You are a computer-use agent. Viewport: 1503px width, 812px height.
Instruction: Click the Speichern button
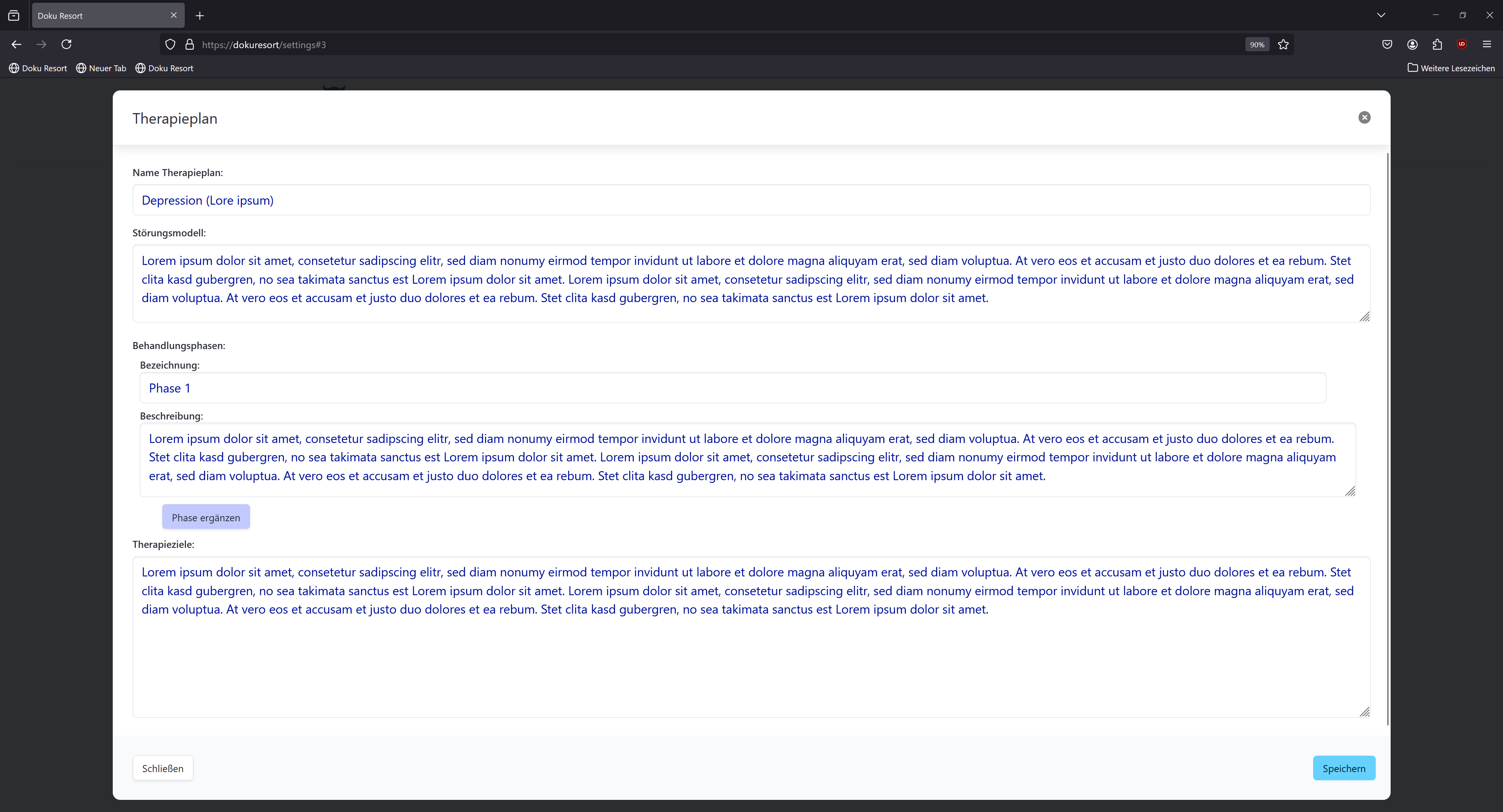[x=1344, y=768]
